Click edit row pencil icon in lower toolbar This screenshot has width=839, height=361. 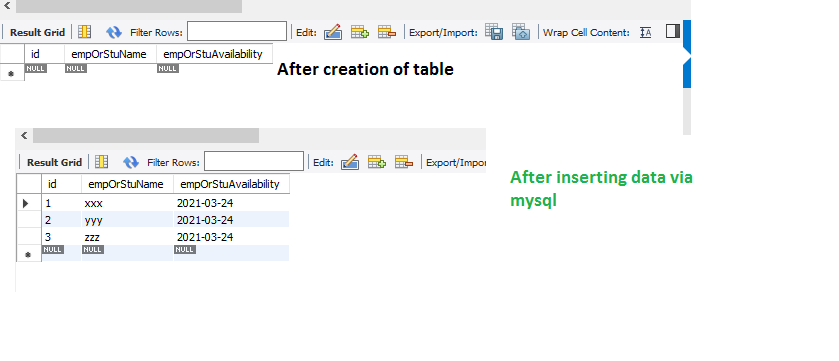point(350,162)
